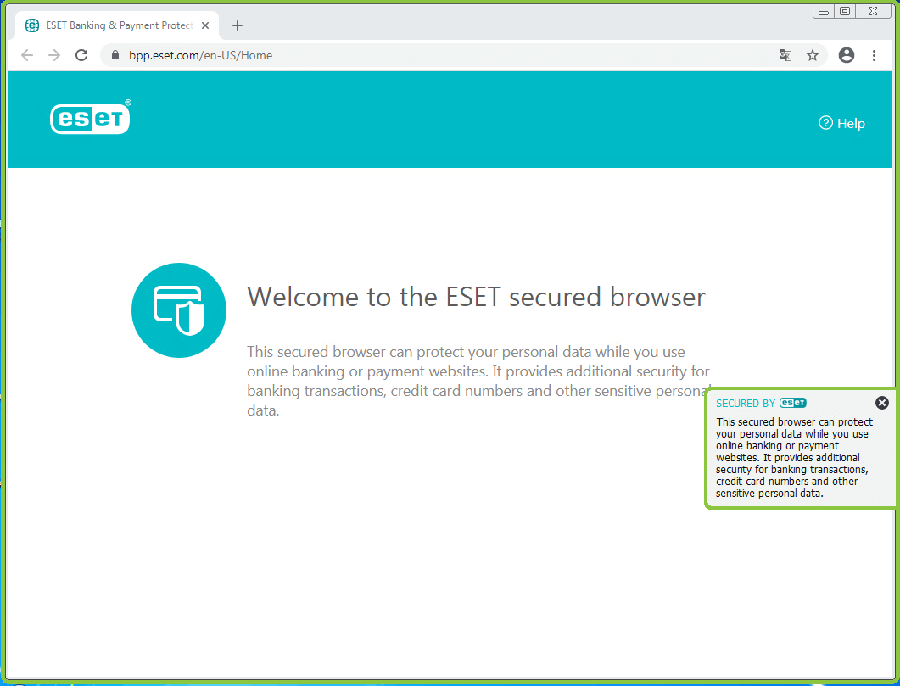Screen dimensions: 900x686
Task: Click the forward navigation arrow
Action: tap(53, 56)
